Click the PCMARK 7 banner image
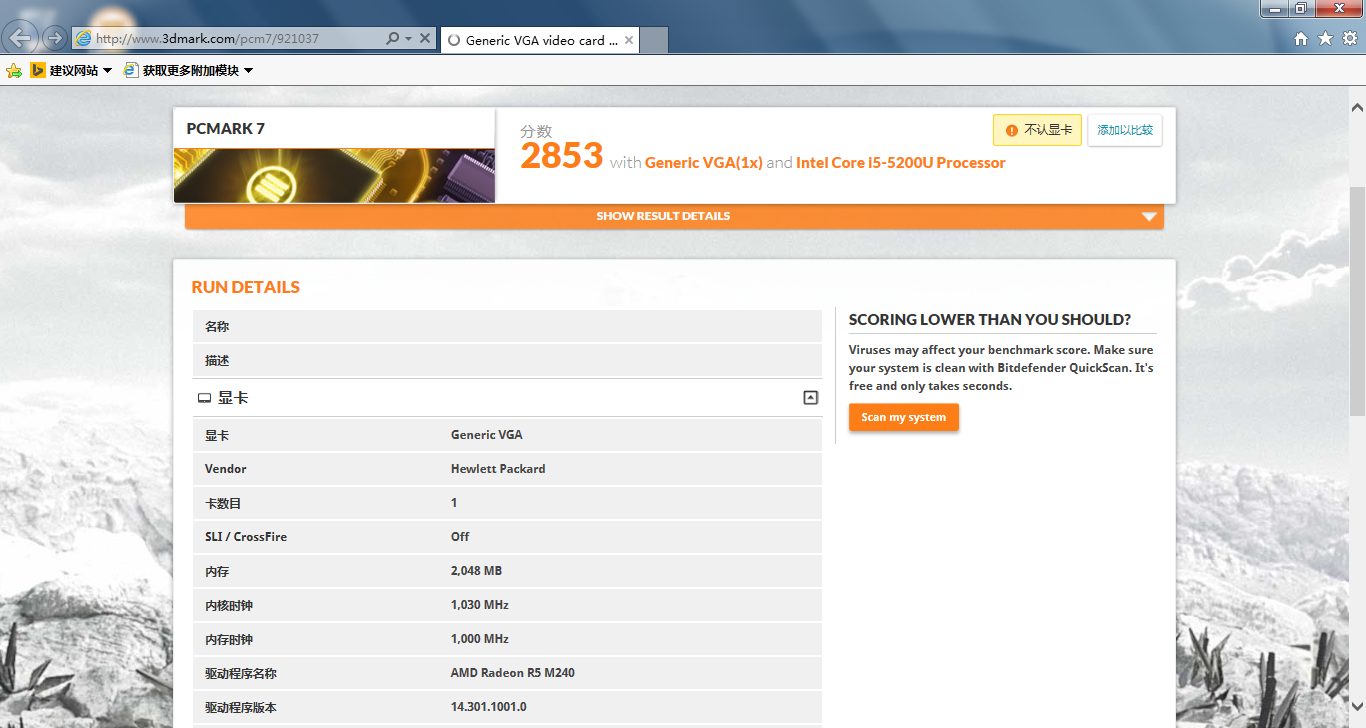This screenshot has width=1366, height=728. (334, 176)
